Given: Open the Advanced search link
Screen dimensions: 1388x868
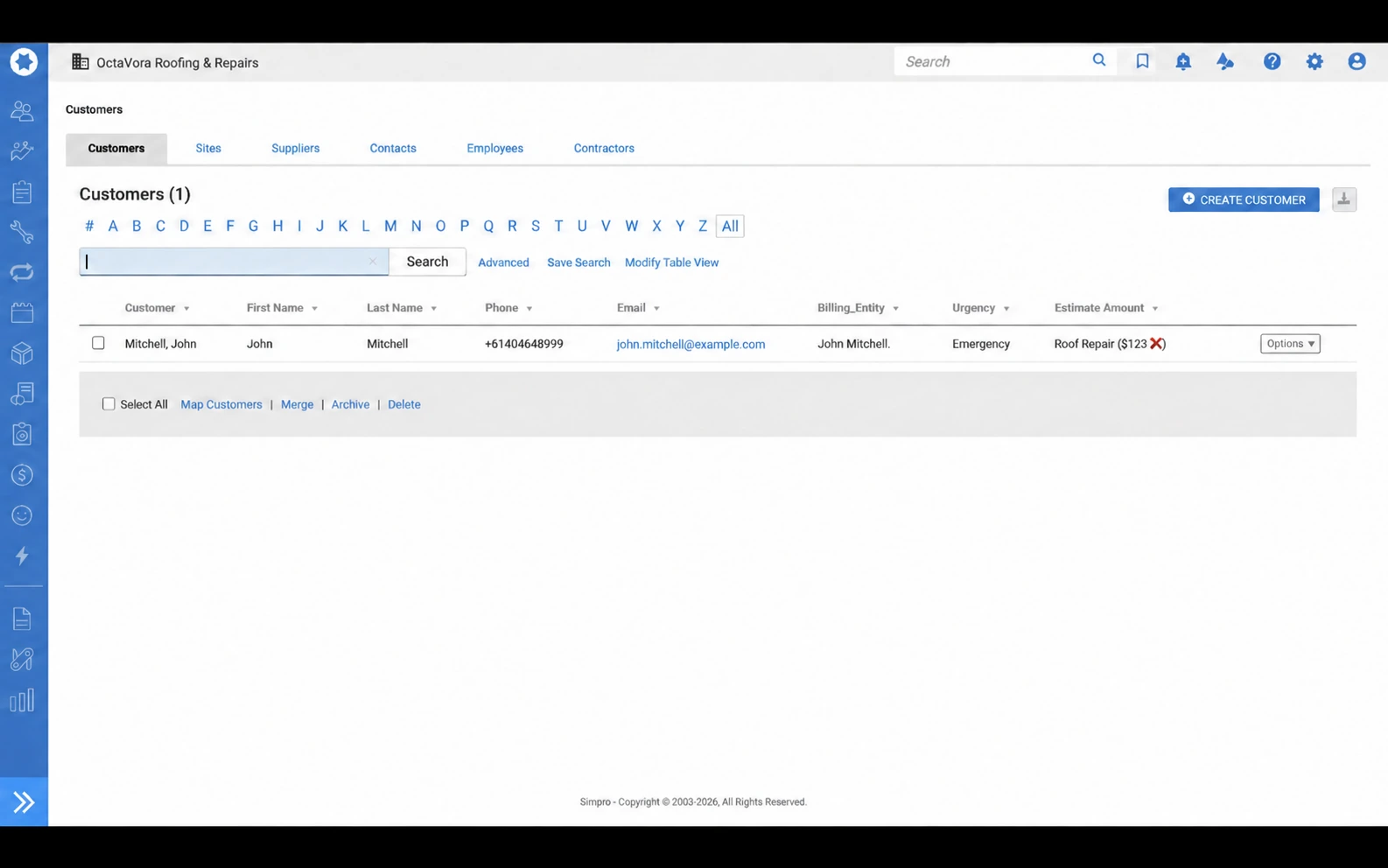Looking at the screenshot, I should coord(503,262).
